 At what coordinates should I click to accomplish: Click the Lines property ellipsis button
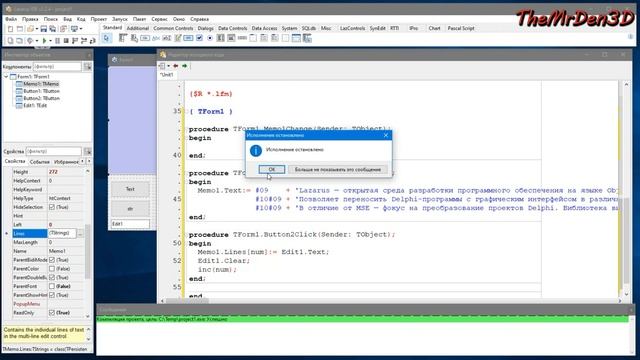[80, 233]
